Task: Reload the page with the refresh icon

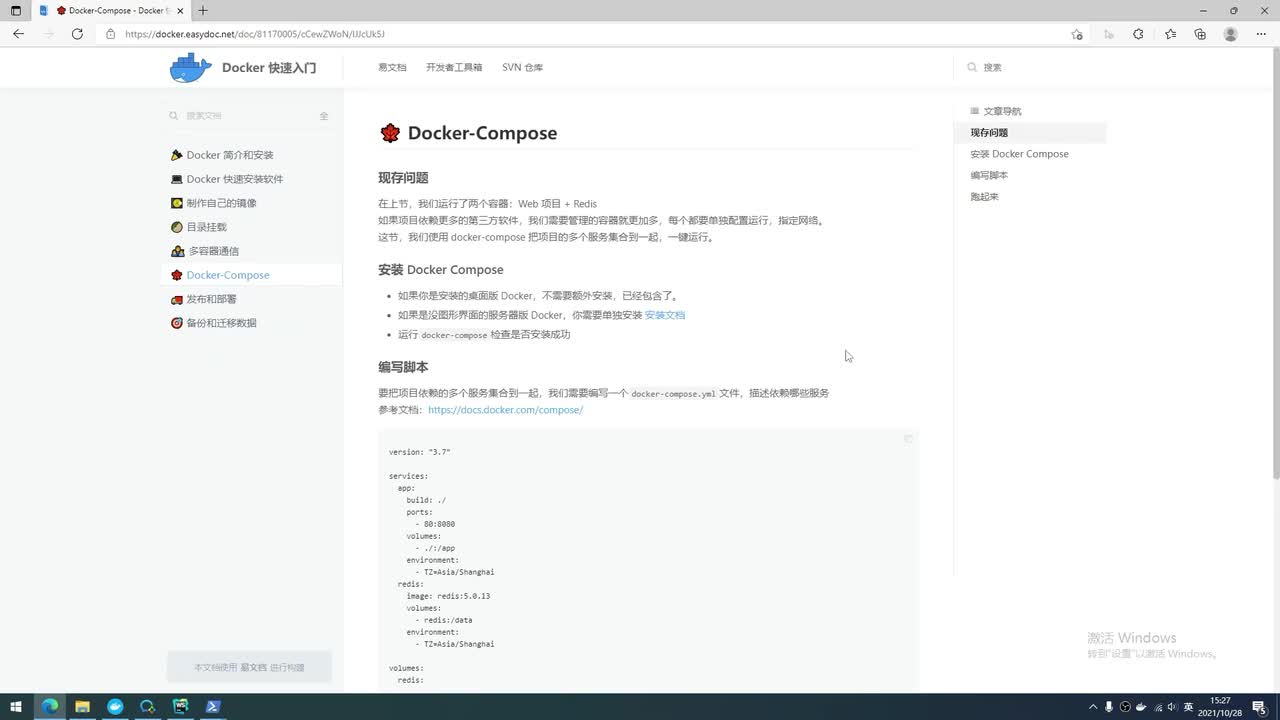Action: pos(77,34)
